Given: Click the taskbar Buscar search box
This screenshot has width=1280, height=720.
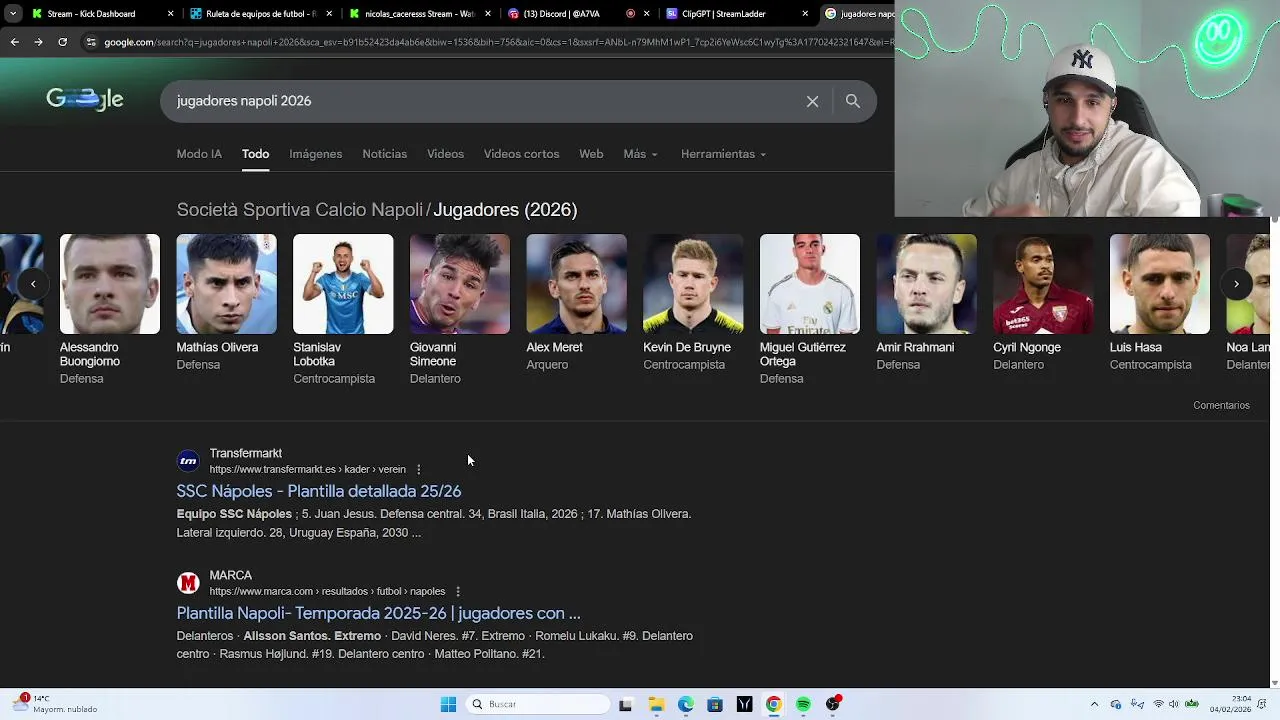Looking at the screenshot, I should (x=538, y=704).
